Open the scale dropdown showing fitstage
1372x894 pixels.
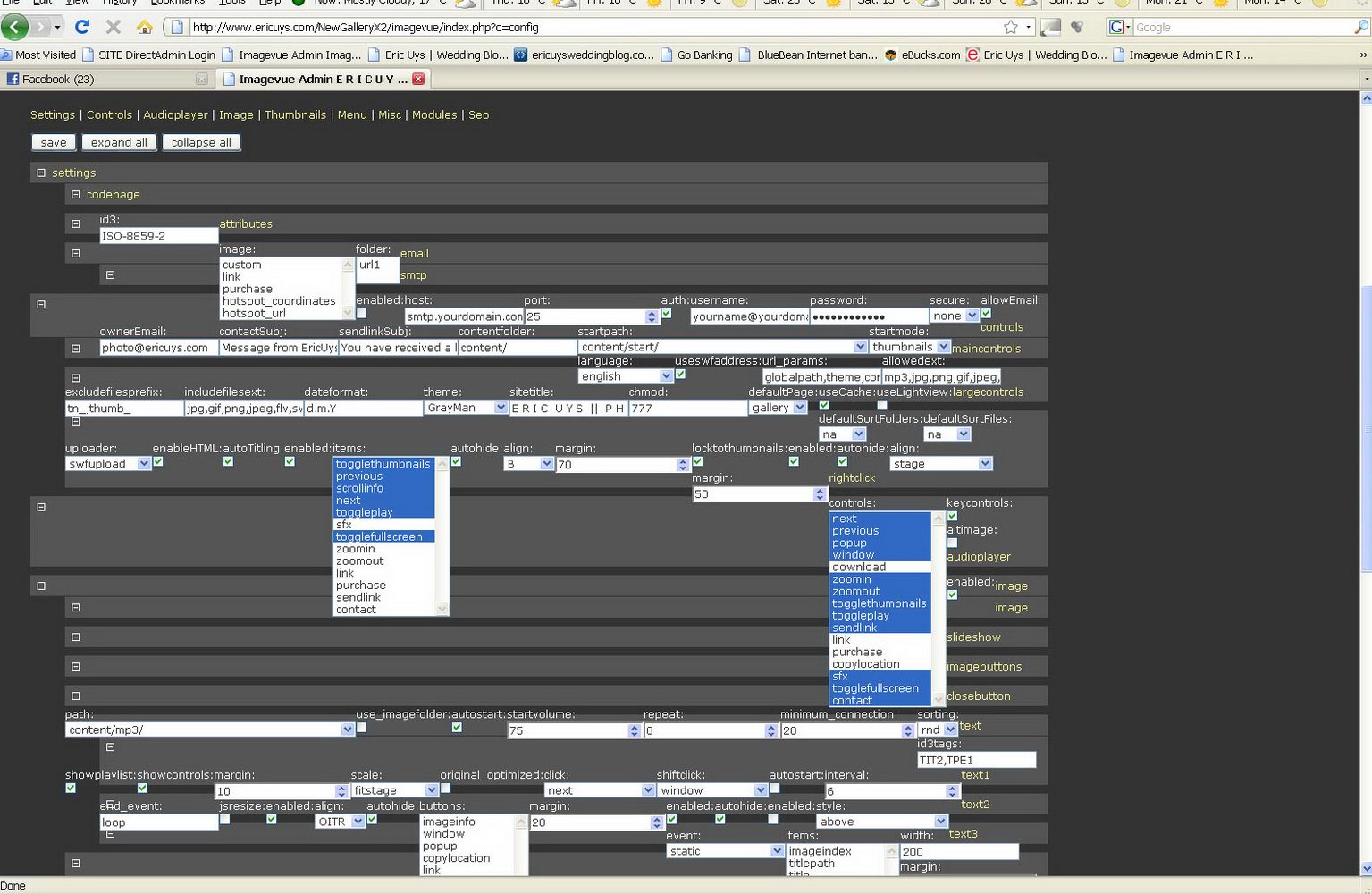(x=395, y=790)
